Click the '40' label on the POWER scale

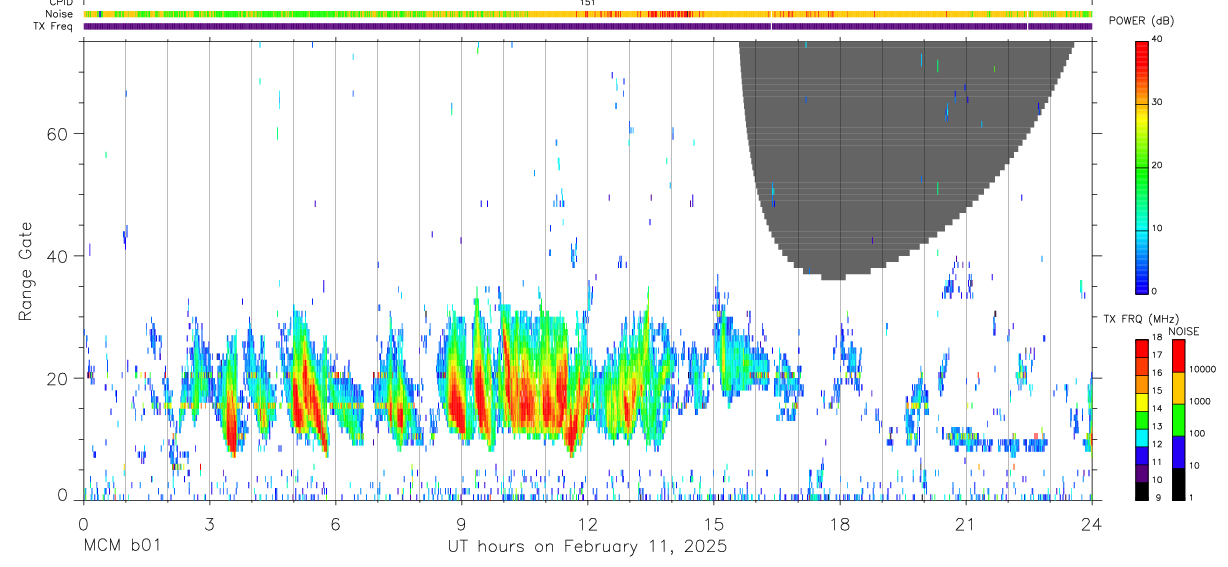1158,40
